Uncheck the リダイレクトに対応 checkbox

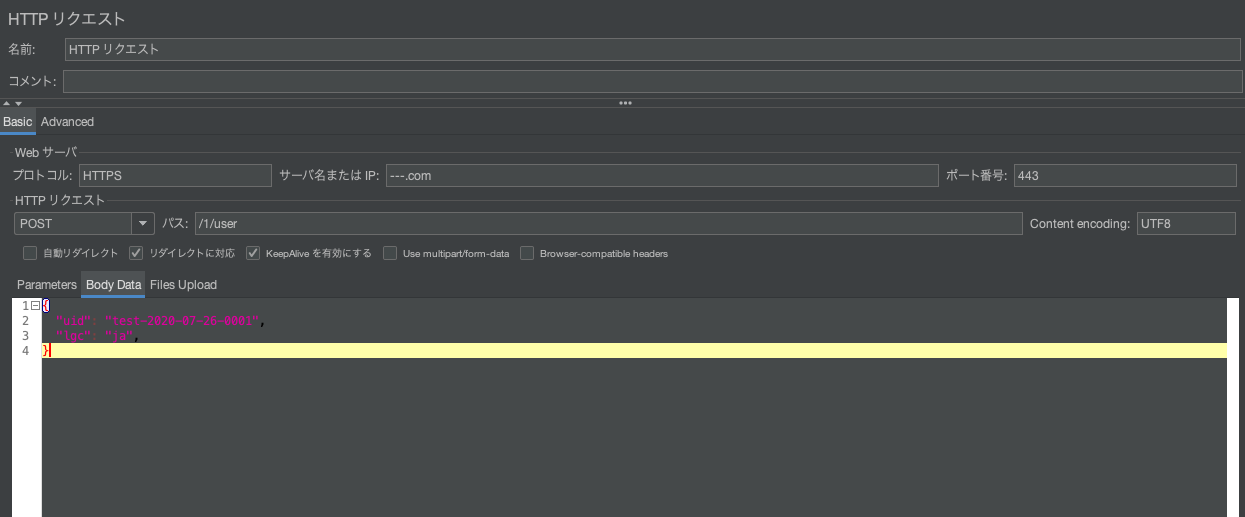136,253
